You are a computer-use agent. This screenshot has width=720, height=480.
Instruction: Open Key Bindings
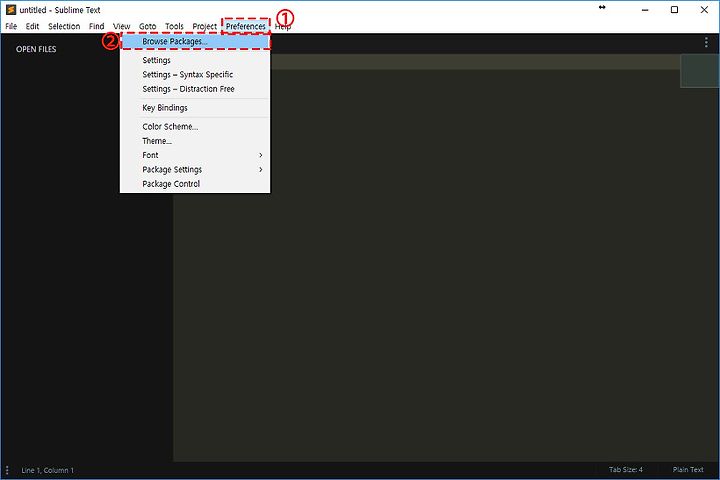point(195,107)
